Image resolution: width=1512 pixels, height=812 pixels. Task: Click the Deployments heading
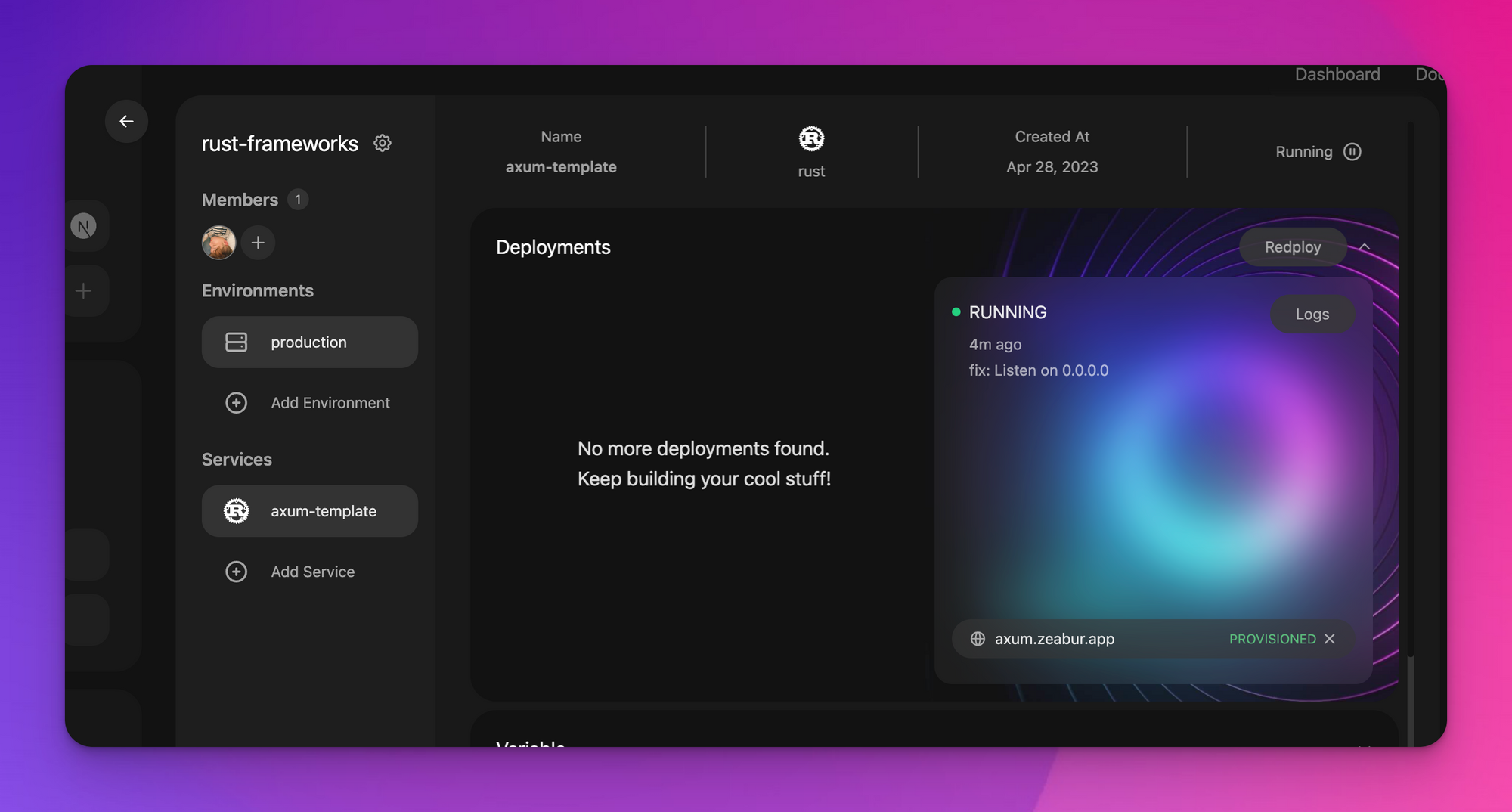click(x=553, y=247)
